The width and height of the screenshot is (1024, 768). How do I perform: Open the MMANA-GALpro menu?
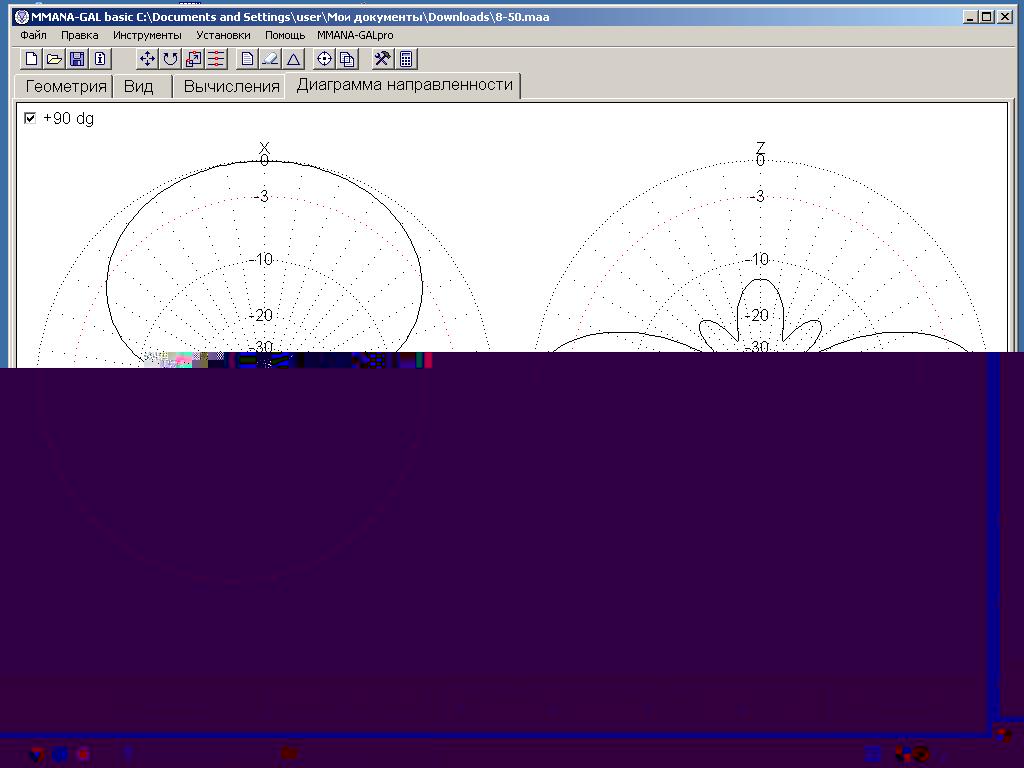pos(355,35)
